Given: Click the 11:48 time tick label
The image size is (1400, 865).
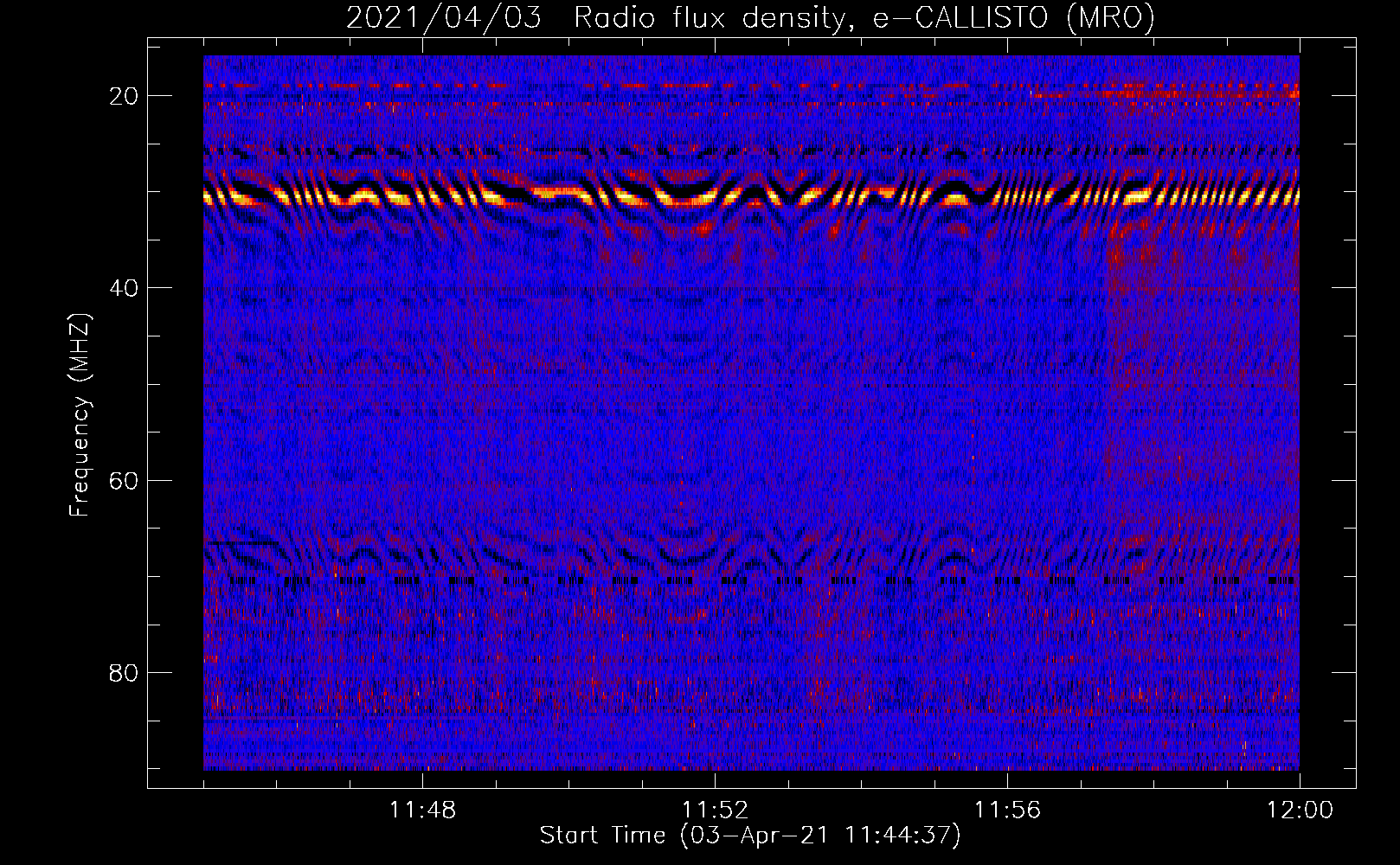Looking at the screenshot, I should click(x=422, y=811).
